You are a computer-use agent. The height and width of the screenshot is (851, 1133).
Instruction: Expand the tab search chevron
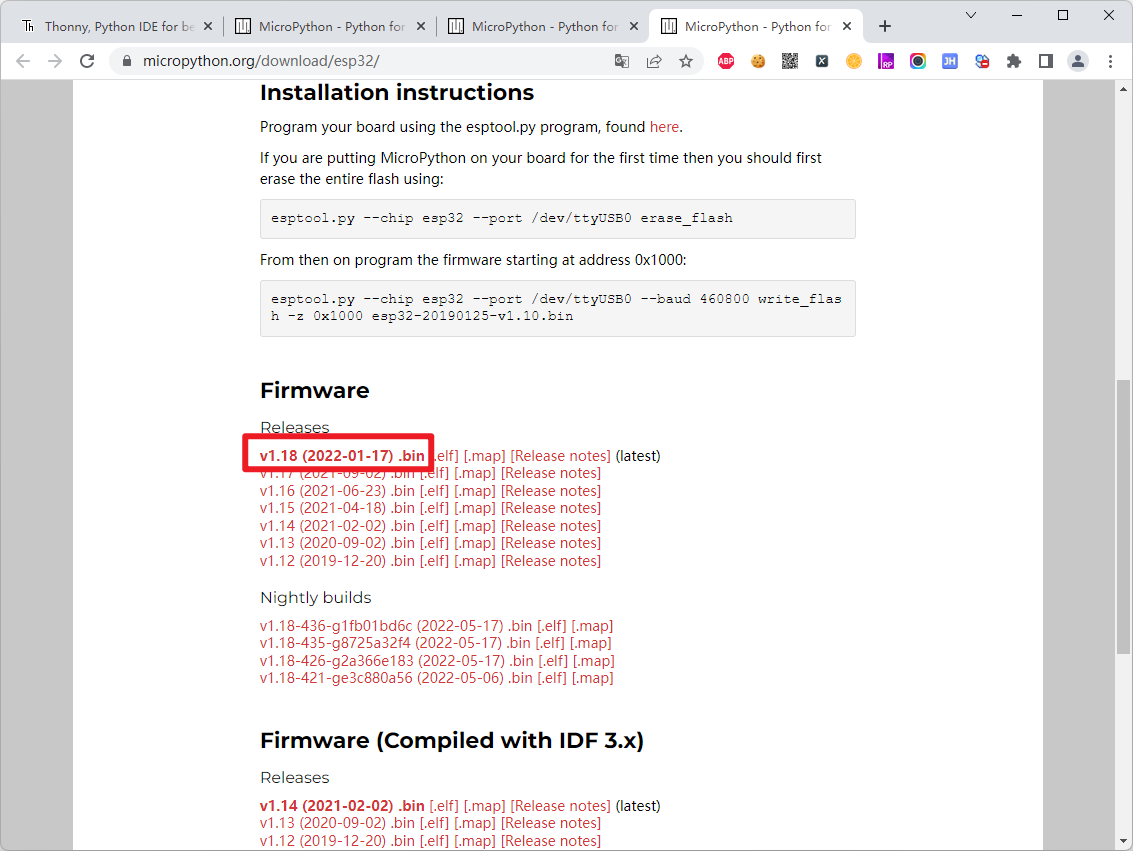[x=970, y=15]
